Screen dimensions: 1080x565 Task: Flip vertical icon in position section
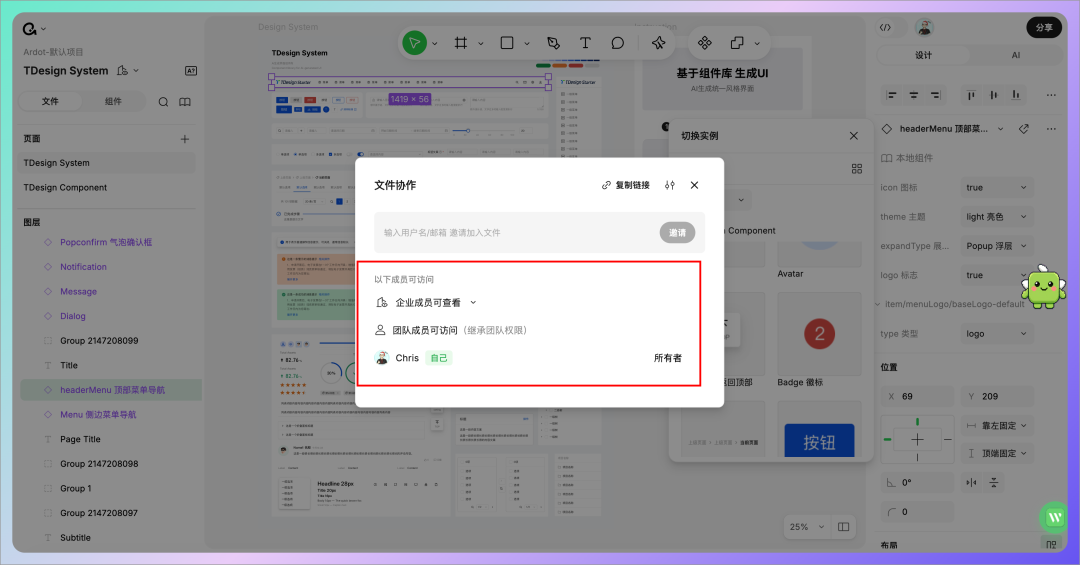point(994,482)
